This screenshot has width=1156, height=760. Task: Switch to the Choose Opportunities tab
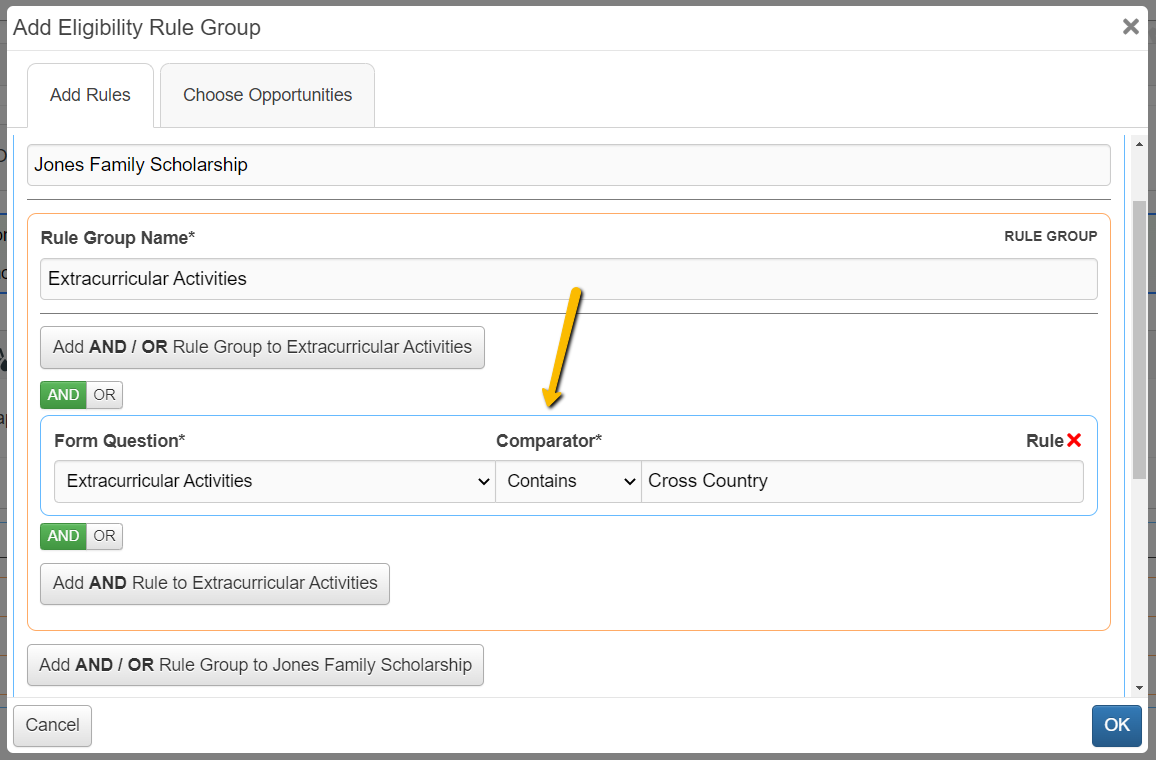(x=267, y=94)
